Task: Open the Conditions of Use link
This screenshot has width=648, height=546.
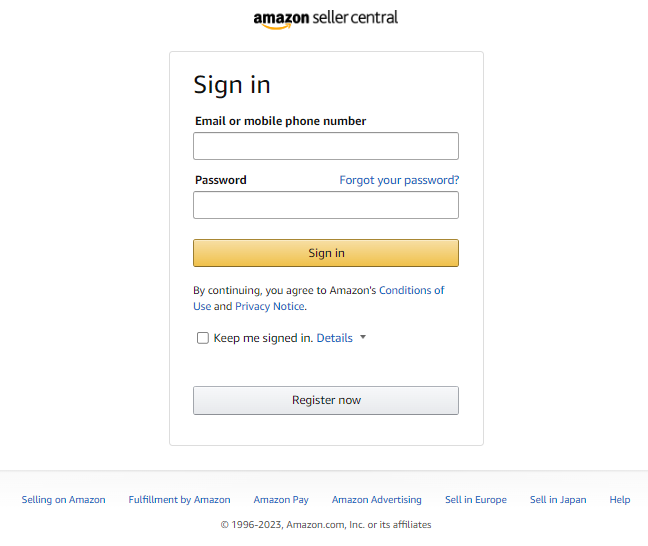Action: point(412,291)
